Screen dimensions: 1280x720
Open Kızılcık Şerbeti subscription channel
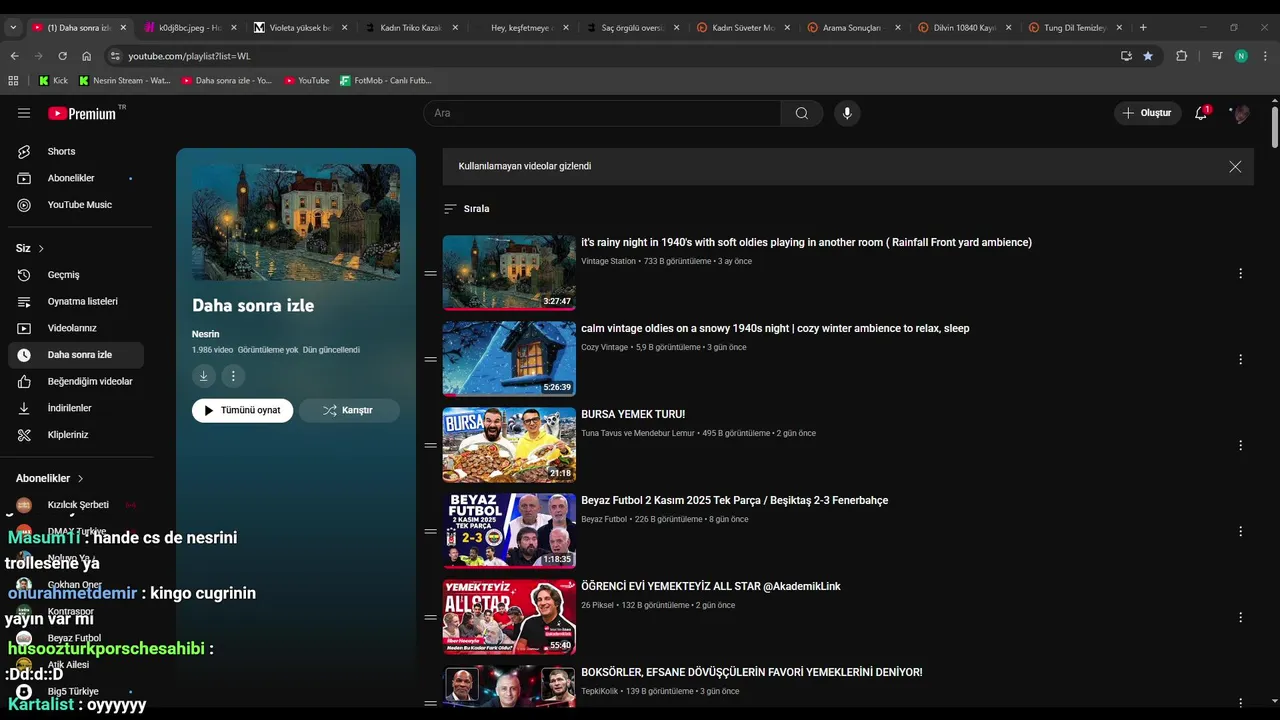76,505
